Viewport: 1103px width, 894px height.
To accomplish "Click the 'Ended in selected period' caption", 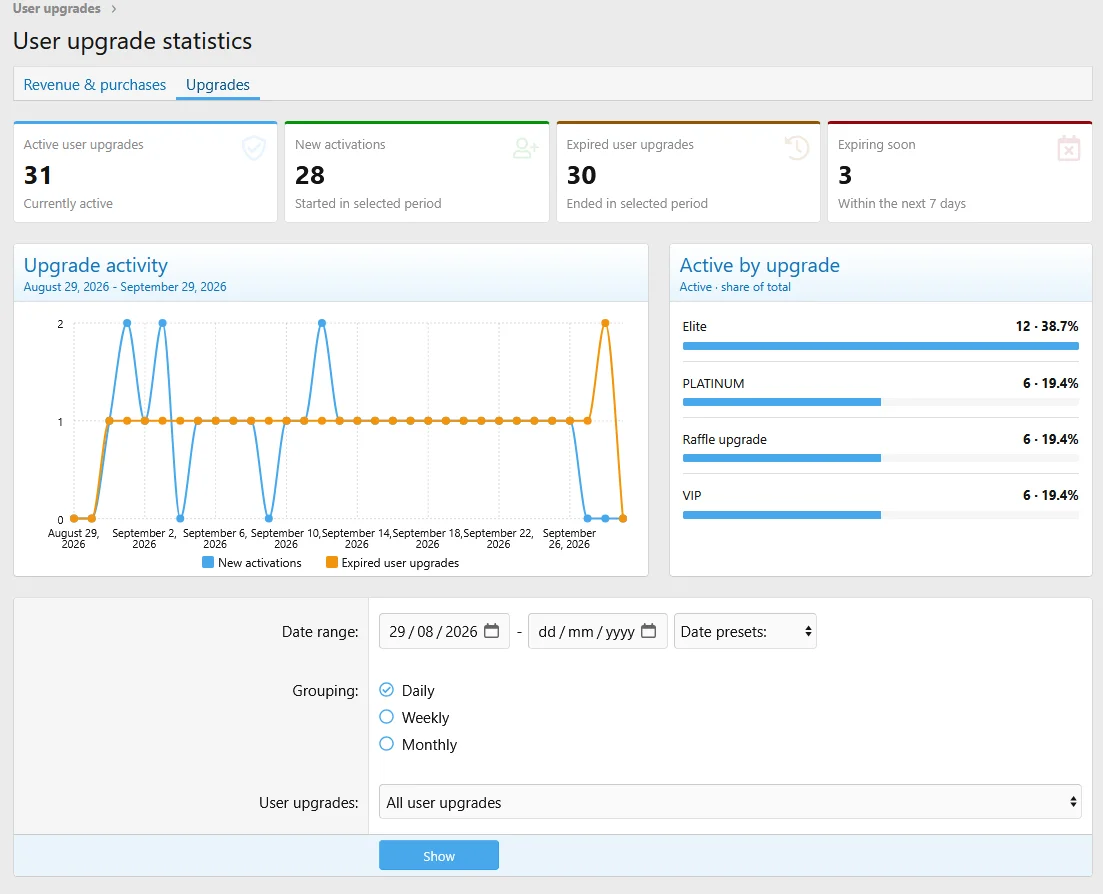I will (x=637, y=203).
